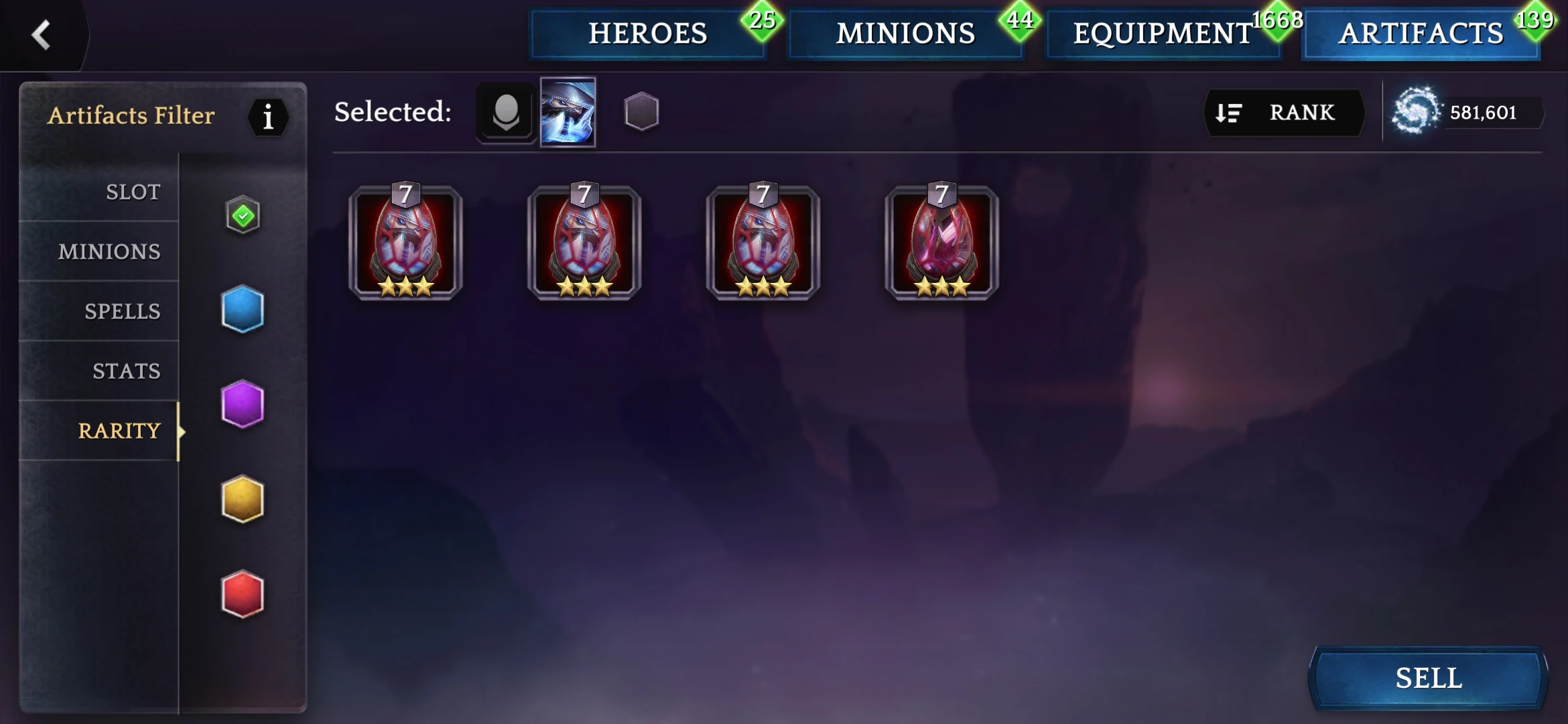This screenshot has height=724, width=1568.
Task: Click the SELL button
Action: (1428, 678)
